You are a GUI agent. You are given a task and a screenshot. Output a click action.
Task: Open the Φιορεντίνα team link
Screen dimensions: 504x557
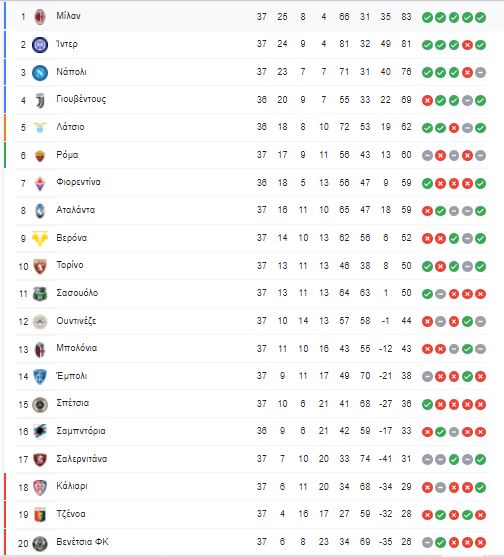78,182
